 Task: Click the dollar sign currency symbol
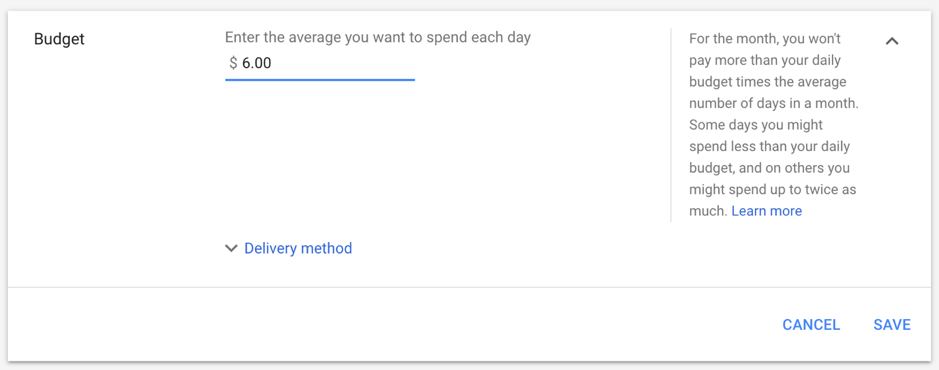[x=233, y=63]
